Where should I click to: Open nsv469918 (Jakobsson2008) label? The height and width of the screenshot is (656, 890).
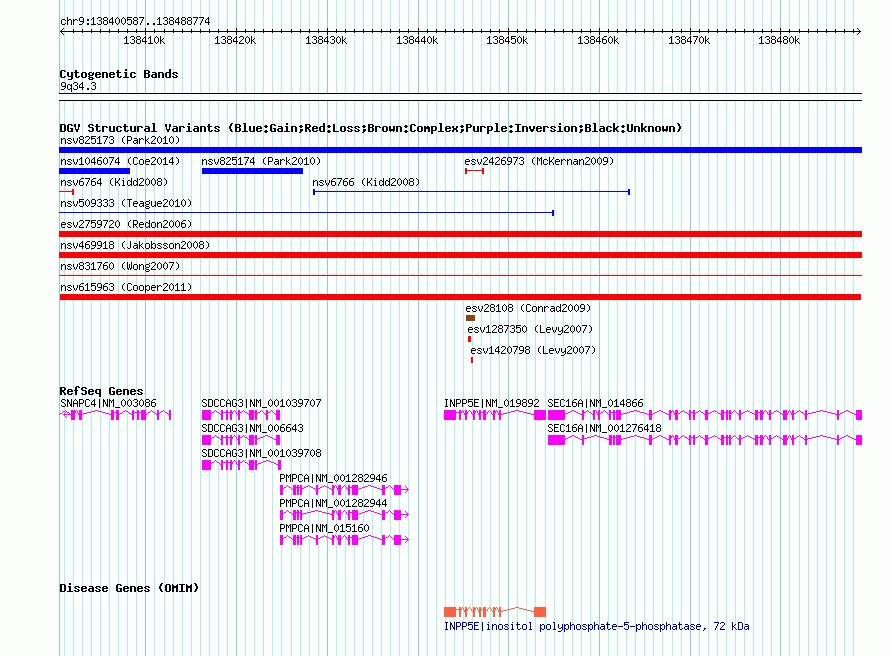click(135, 245)
